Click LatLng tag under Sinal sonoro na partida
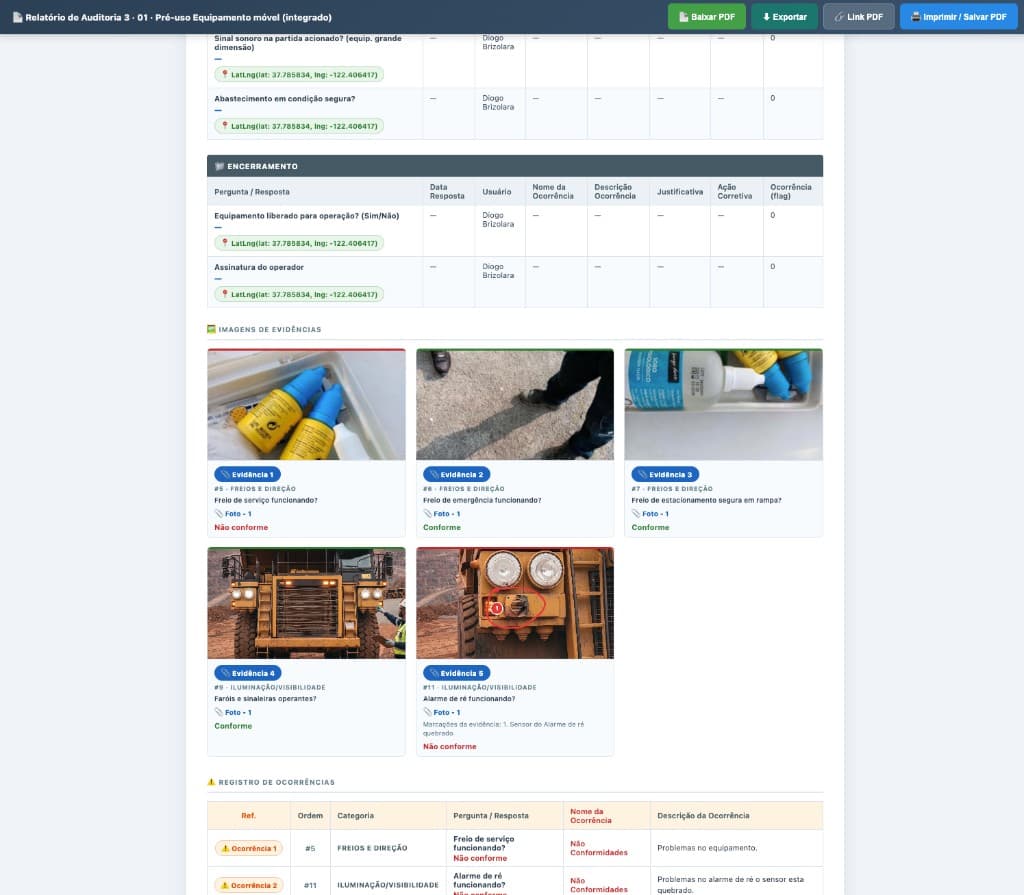This screenshot has height=895, width=1024. coord(299,74)
